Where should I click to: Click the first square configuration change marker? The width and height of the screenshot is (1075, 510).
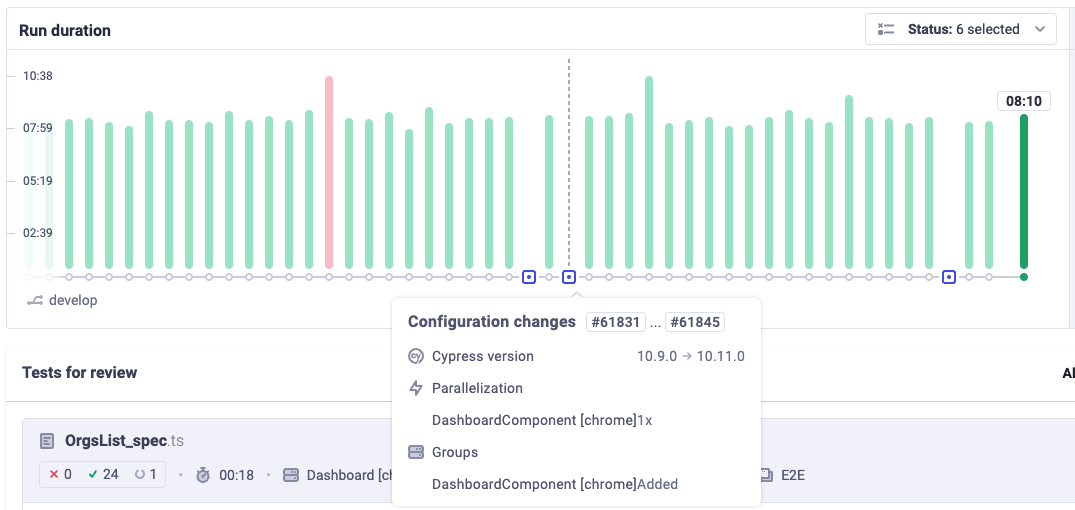click(x=529, y=277)
